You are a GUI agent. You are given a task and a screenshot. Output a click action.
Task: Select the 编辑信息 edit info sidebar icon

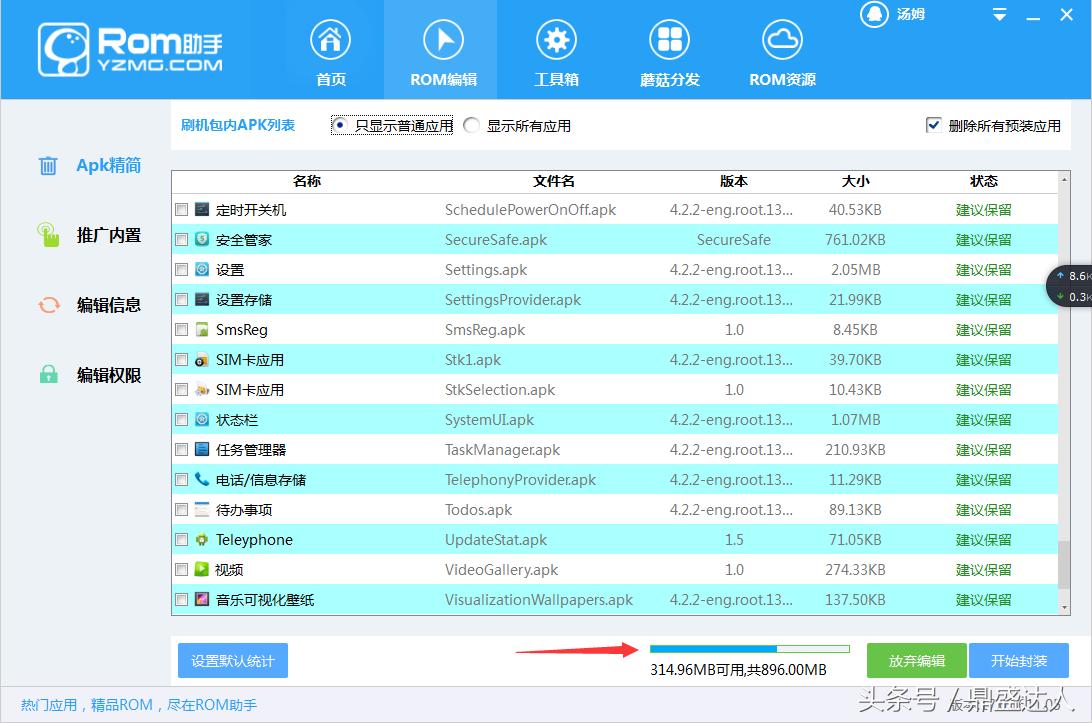tap(47, 305)
